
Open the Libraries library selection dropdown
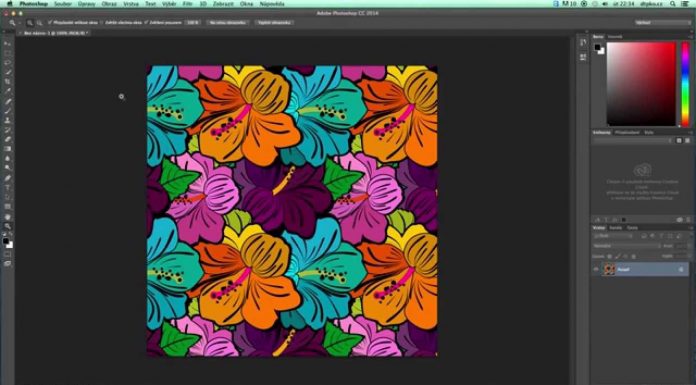coord(633,140)
